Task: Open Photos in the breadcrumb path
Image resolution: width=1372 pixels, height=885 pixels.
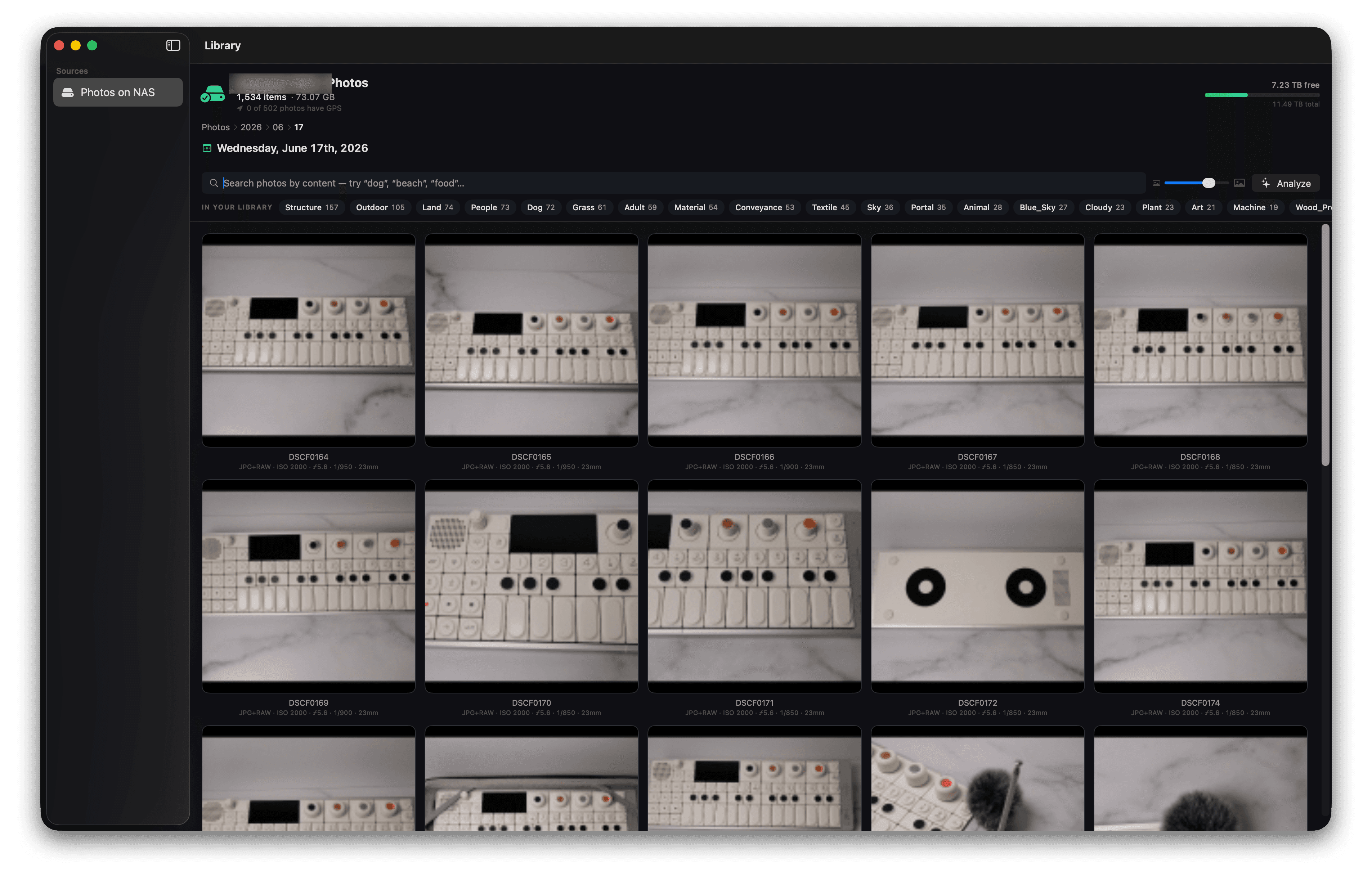Action: [x=216, y=127]
